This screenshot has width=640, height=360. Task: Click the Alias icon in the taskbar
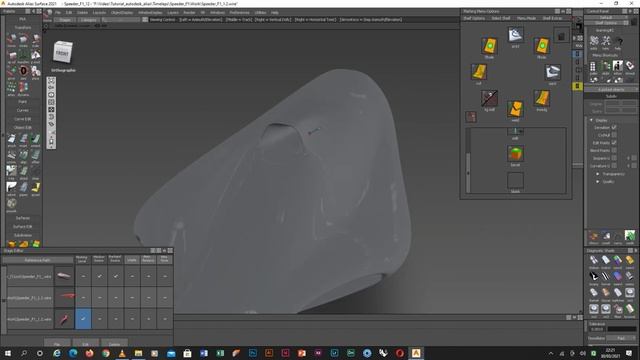coord(416,353)
